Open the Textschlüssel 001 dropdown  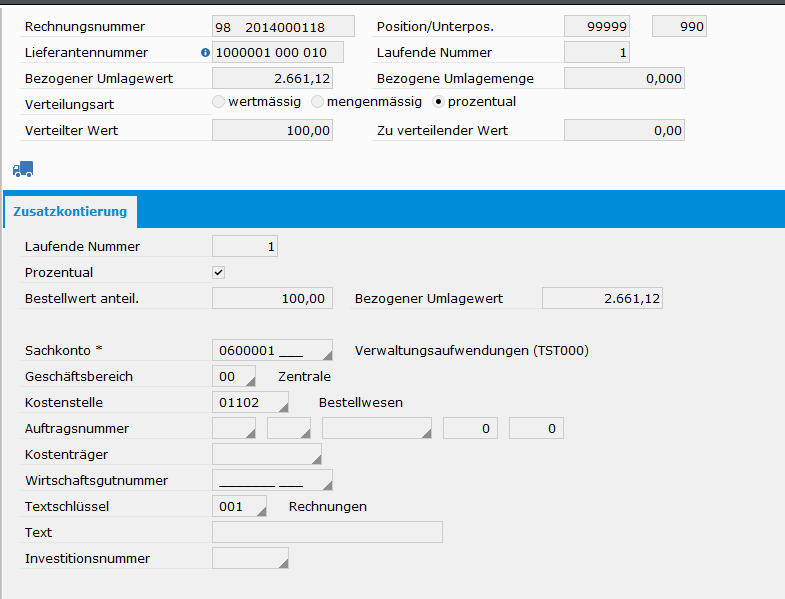pos(239,506)
